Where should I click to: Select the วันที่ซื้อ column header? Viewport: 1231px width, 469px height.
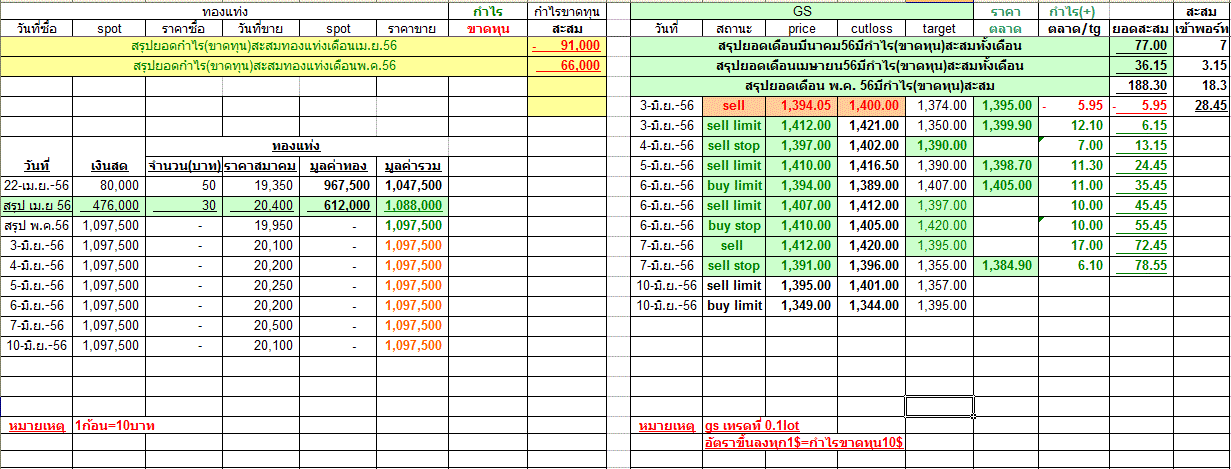[x=37, y=28]
